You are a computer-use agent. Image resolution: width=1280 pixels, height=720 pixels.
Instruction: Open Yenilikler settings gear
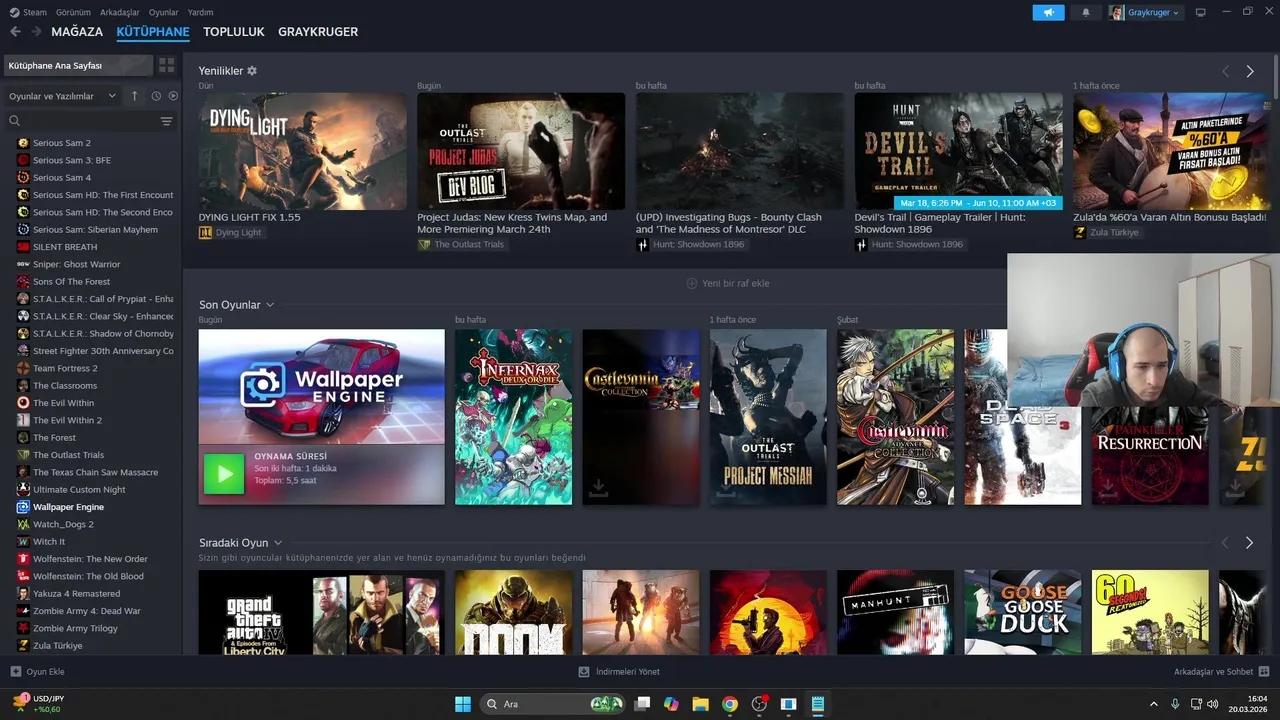pos(252,71)
